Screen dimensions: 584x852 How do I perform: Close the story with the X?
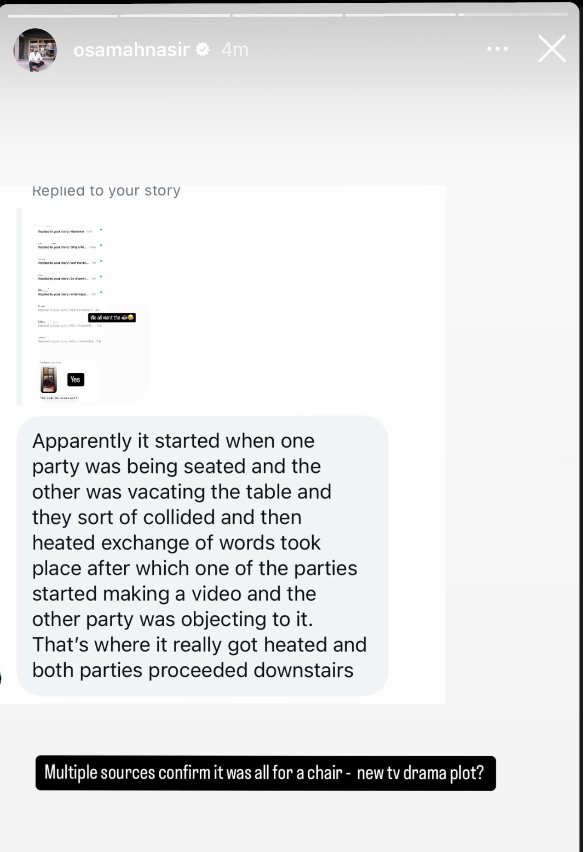click(x=552, y=49)
